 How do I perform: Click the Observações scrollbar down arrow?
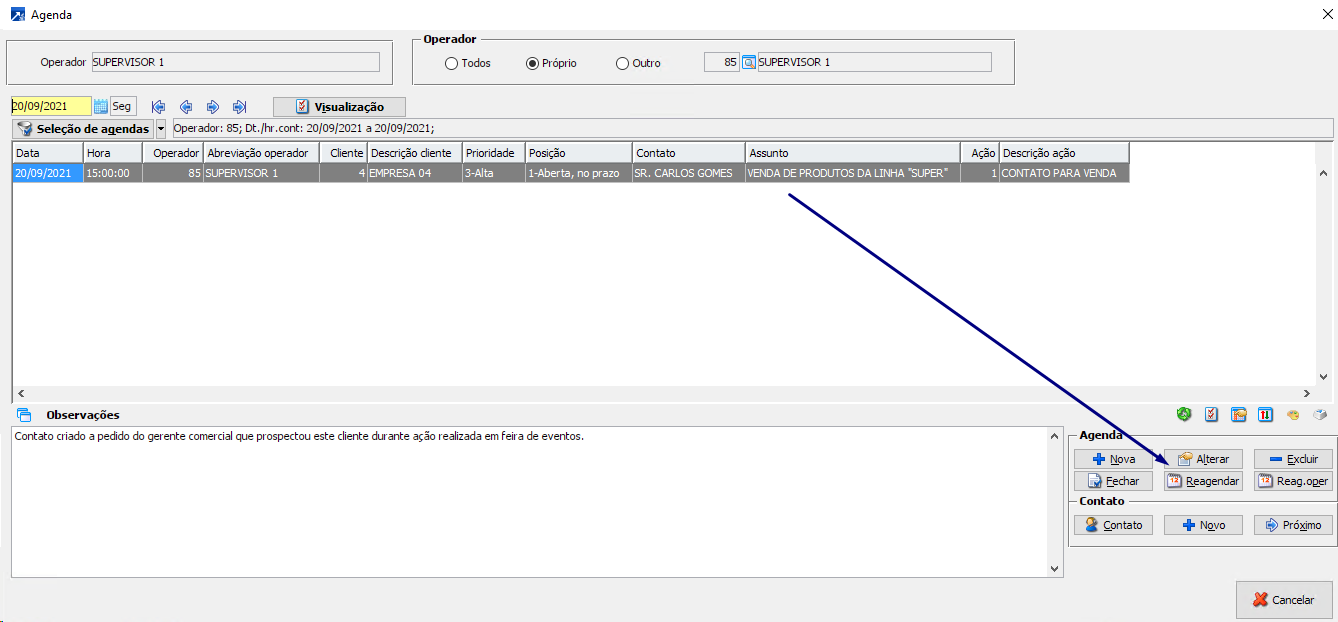point(1055,568)
